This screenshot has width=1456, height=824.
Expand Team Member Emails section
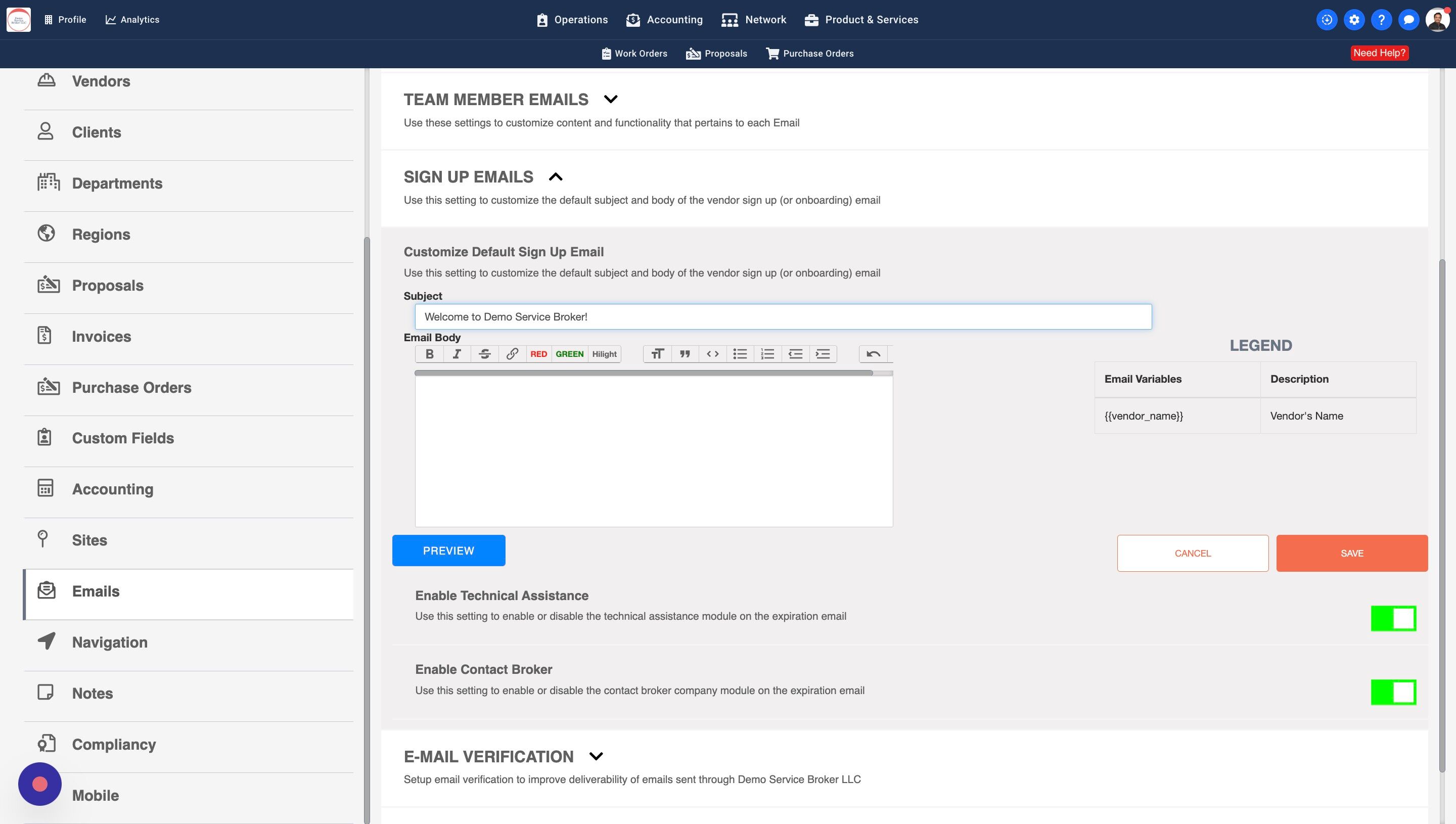611,100
